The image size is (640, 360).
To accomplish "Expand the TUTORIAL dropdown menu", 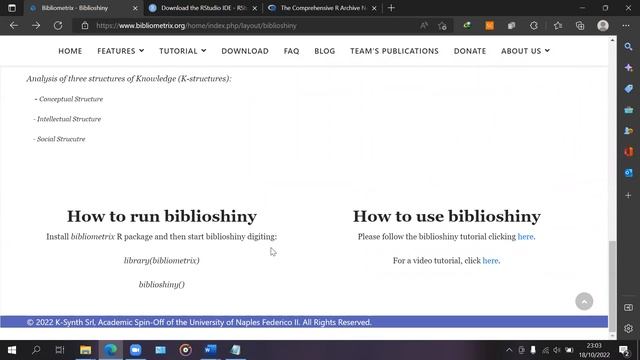I will coord(183,51).
